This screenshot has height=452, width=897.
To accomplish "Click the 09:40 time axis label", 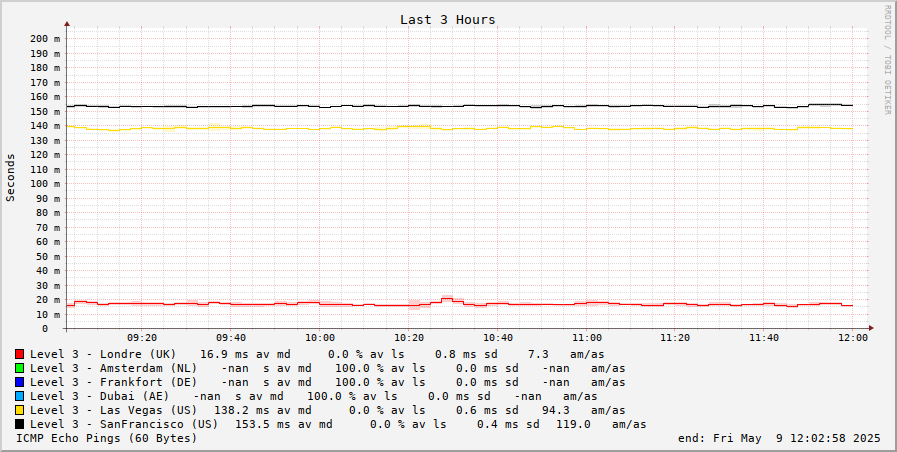I will pos(231,338).
